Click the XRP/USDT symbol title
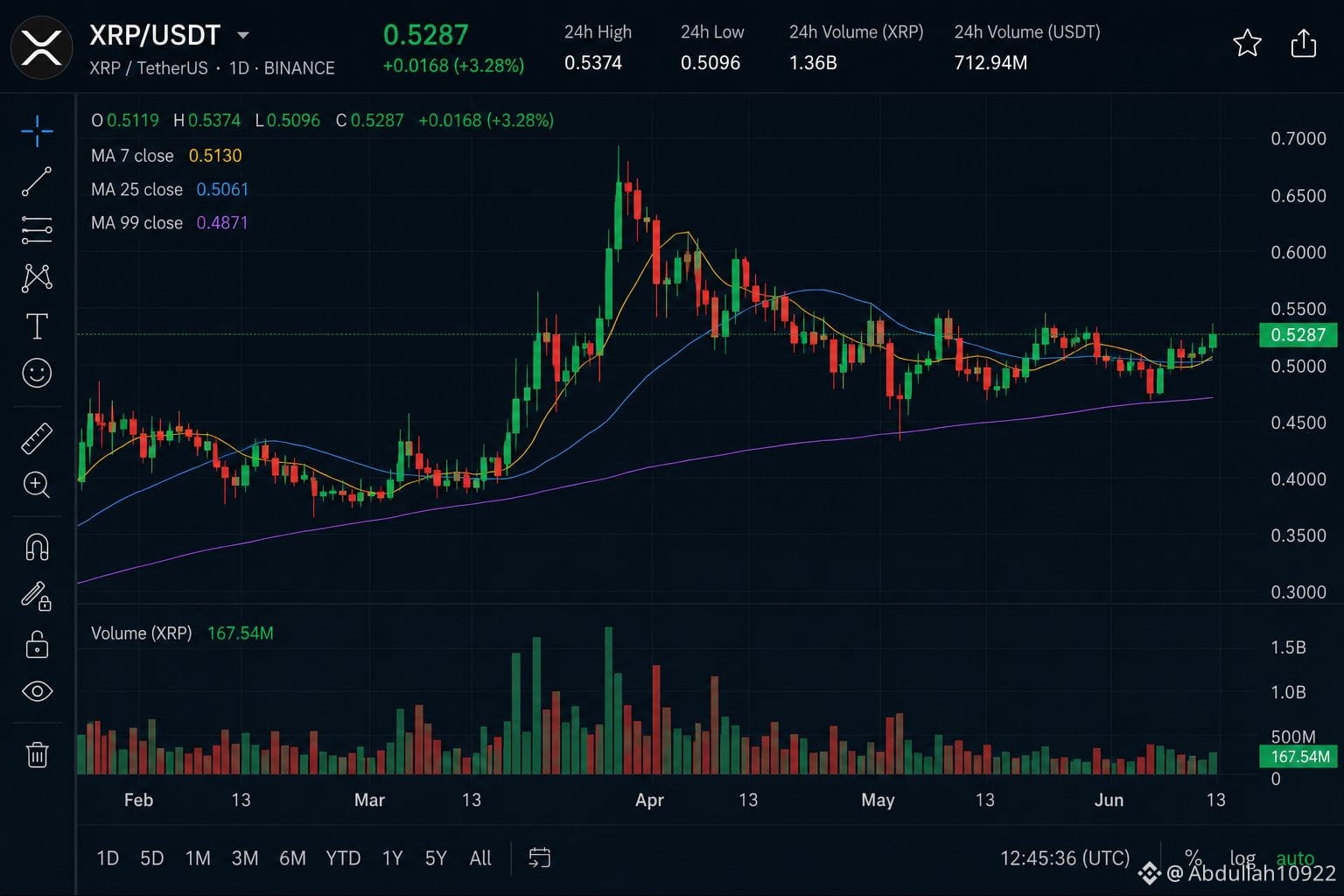This screenshot has width=1344, height=896. (x=155, y=35)
